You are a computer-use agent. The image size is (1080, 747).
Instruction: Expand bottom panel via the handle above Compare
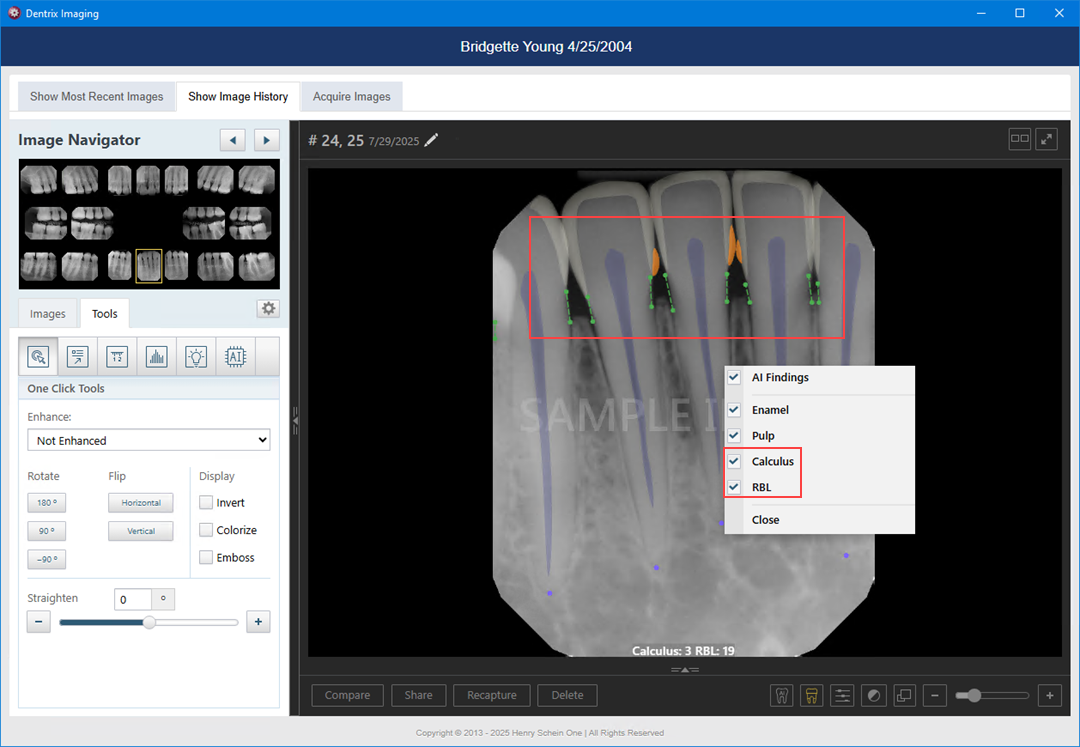tap(685, 669)
